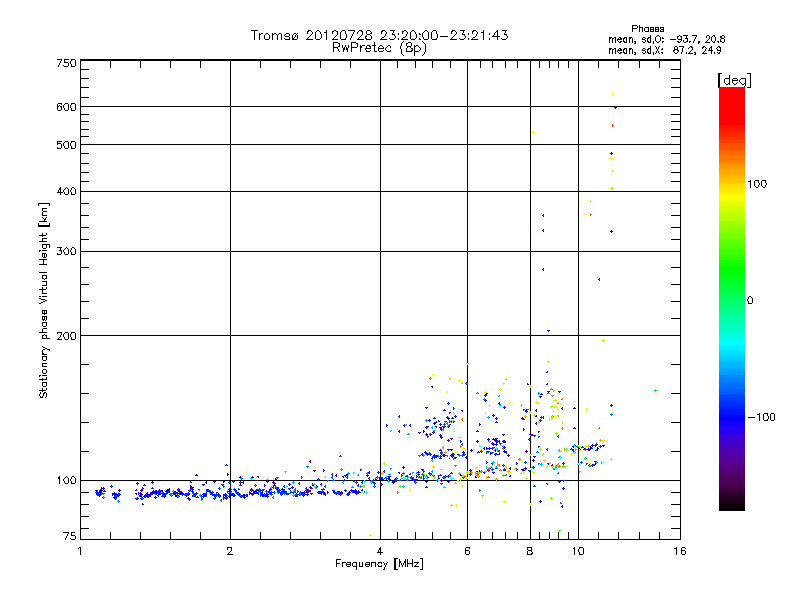Click the x-axis label 2
Screen dimensions: 800x600
[x=230, y=551]
